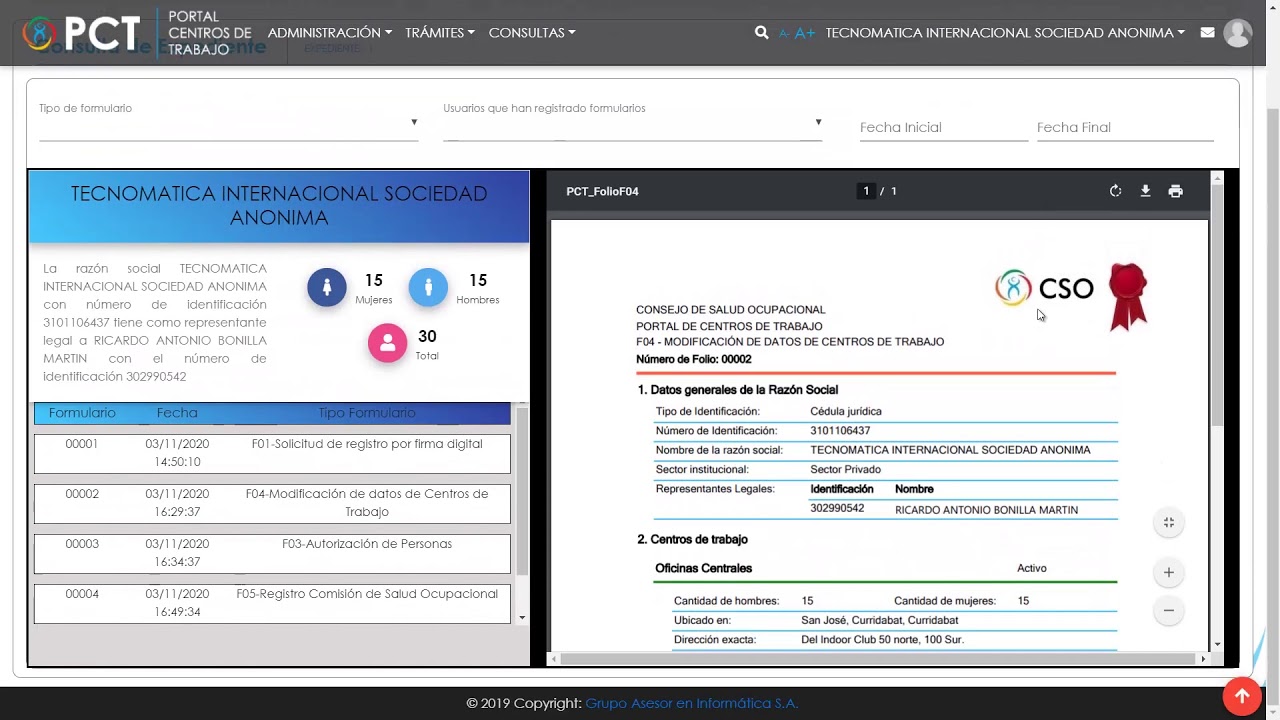Click the Fecha column header
The width and height of the screenshot is (1280, 720).
pos(177,413)
